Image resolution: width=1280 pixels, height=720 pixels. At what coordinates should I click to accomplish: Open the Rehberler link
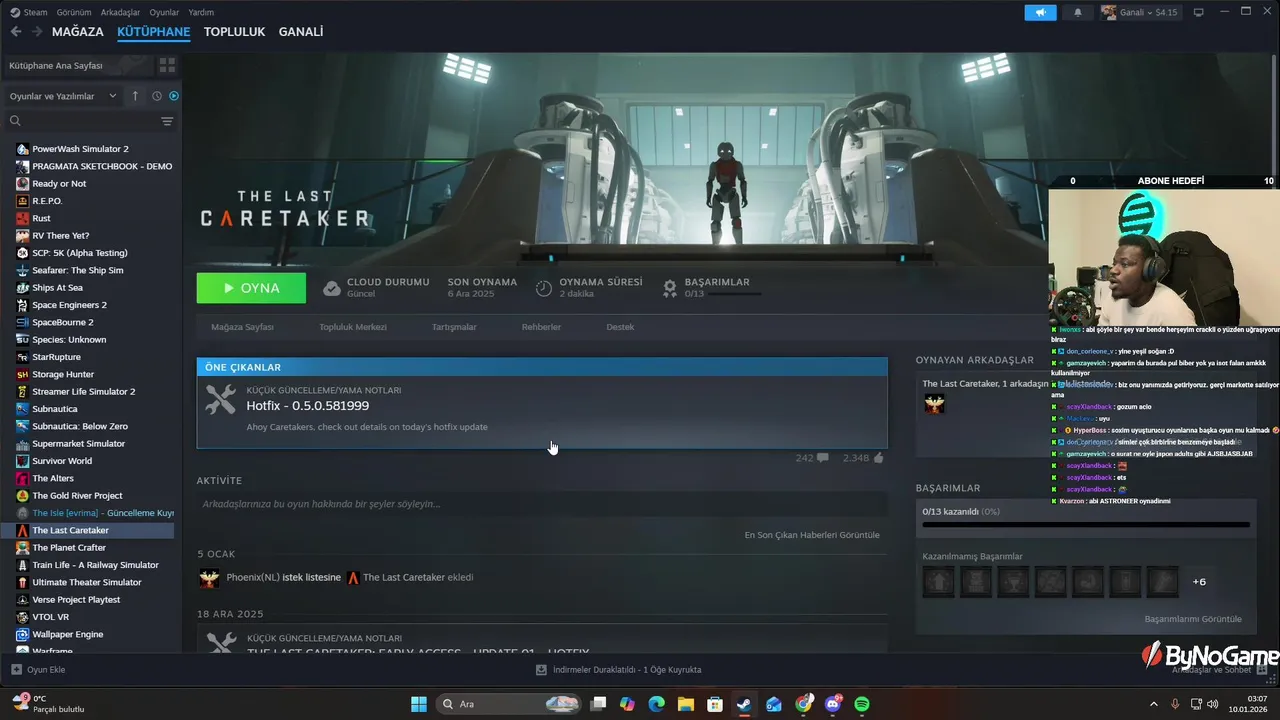(541, 327)
